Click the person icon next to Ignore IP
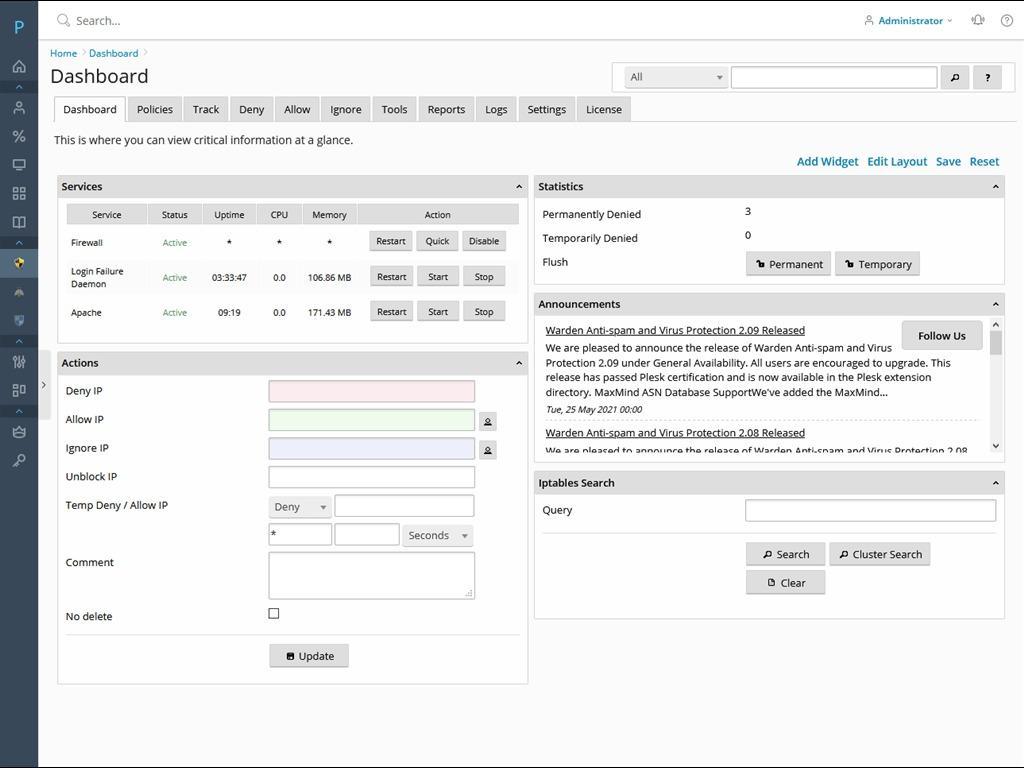Screen dimensions: 1024x768 click(488, 451)
